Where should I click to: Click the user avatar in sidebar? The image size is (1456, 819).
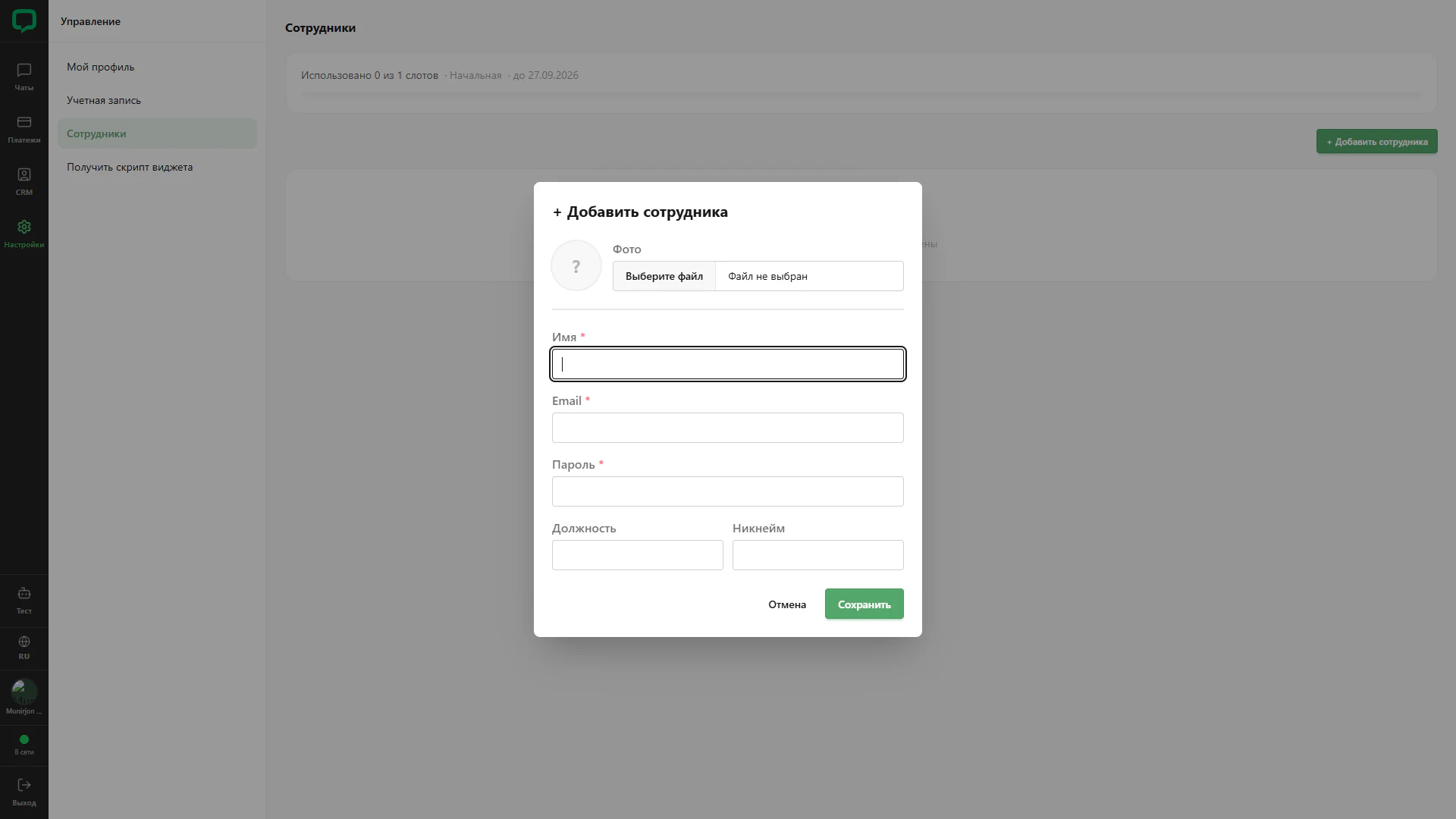pos(24,692)
